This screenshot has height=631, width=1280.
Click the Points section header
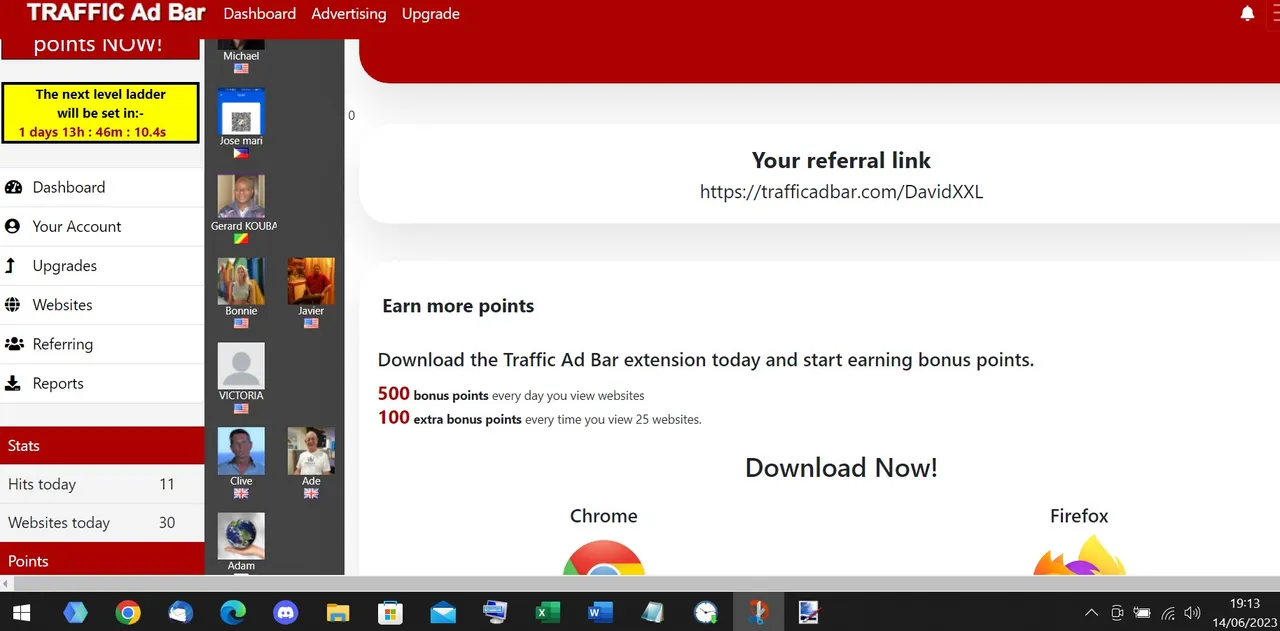coord(102,560)
